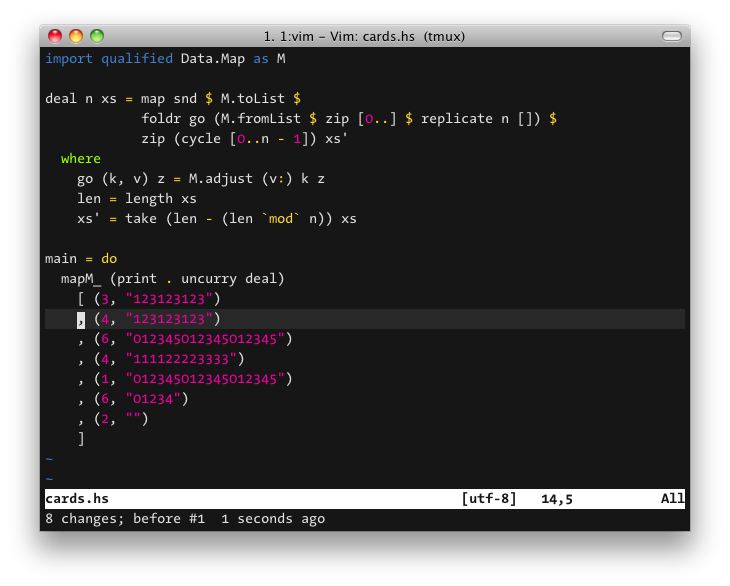This screenshot has width=730, height=586.
Task: Click the closing bracket ']' of the list
Action: (x=81, y=439)
